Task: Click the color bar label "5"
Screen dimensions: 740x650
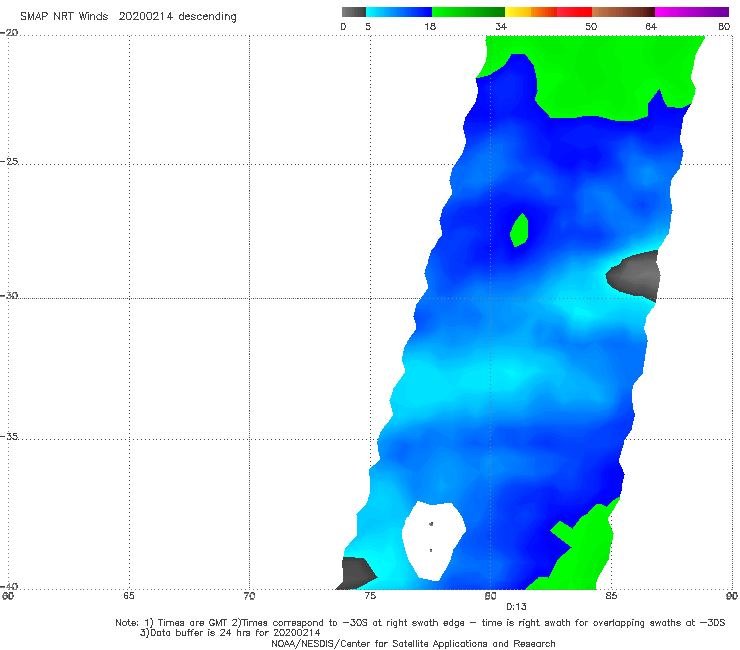Action: [x=368, y=26]
